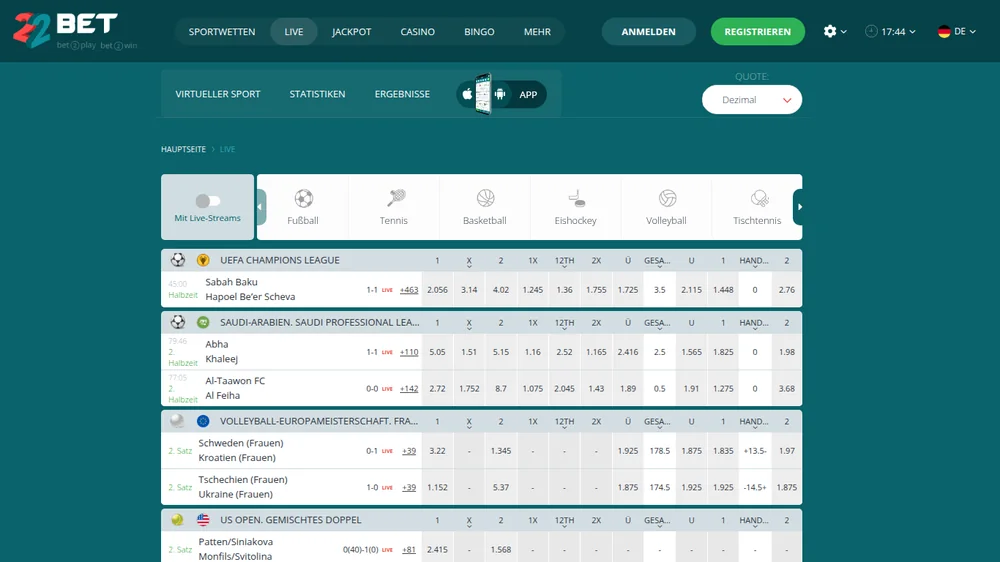1000x562 pixels.
Task: Open the Tischtennis category
Action: [x=756, y=207]
